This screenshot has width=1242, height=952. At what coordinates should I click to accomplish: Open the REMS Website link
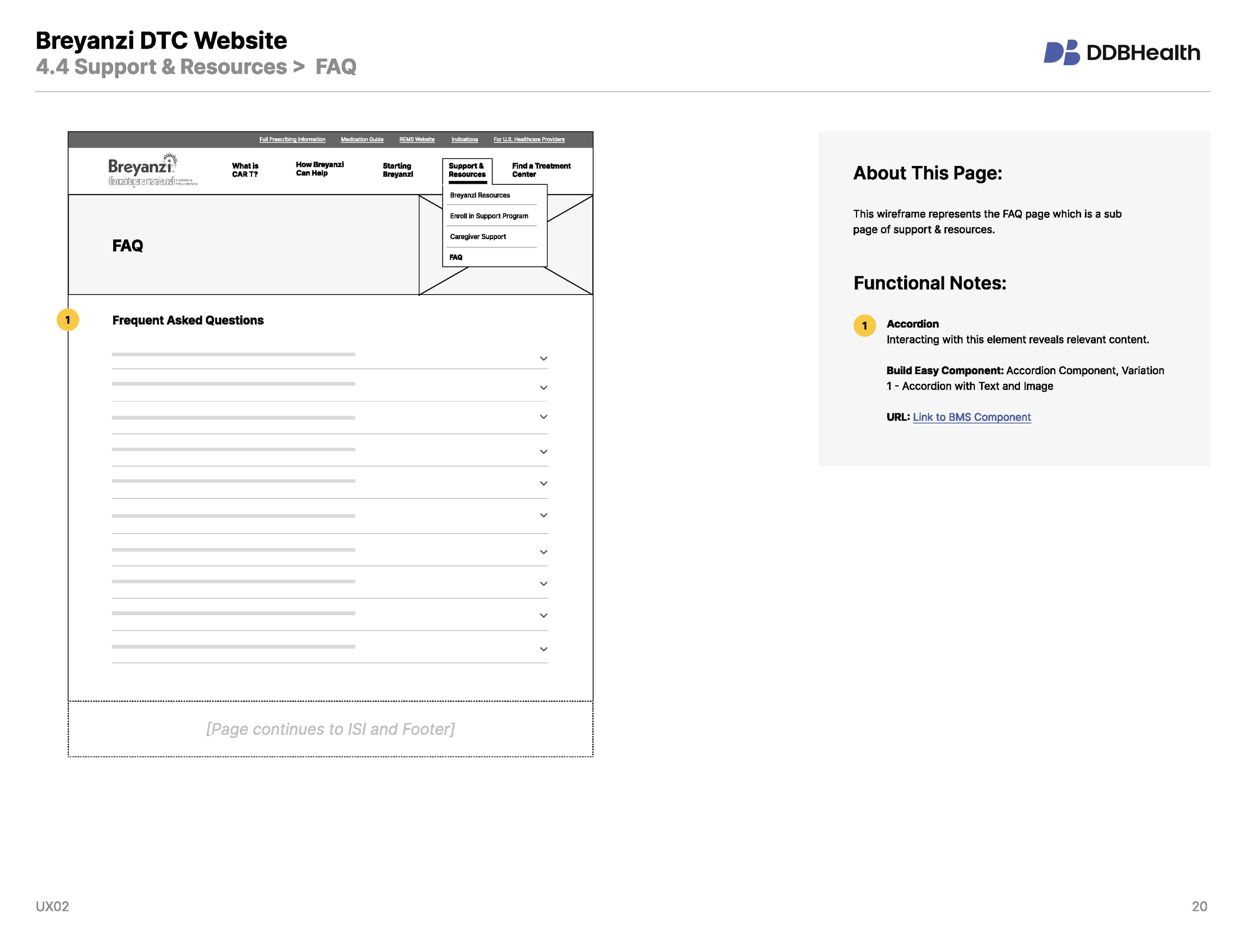[x=417, y=139]
